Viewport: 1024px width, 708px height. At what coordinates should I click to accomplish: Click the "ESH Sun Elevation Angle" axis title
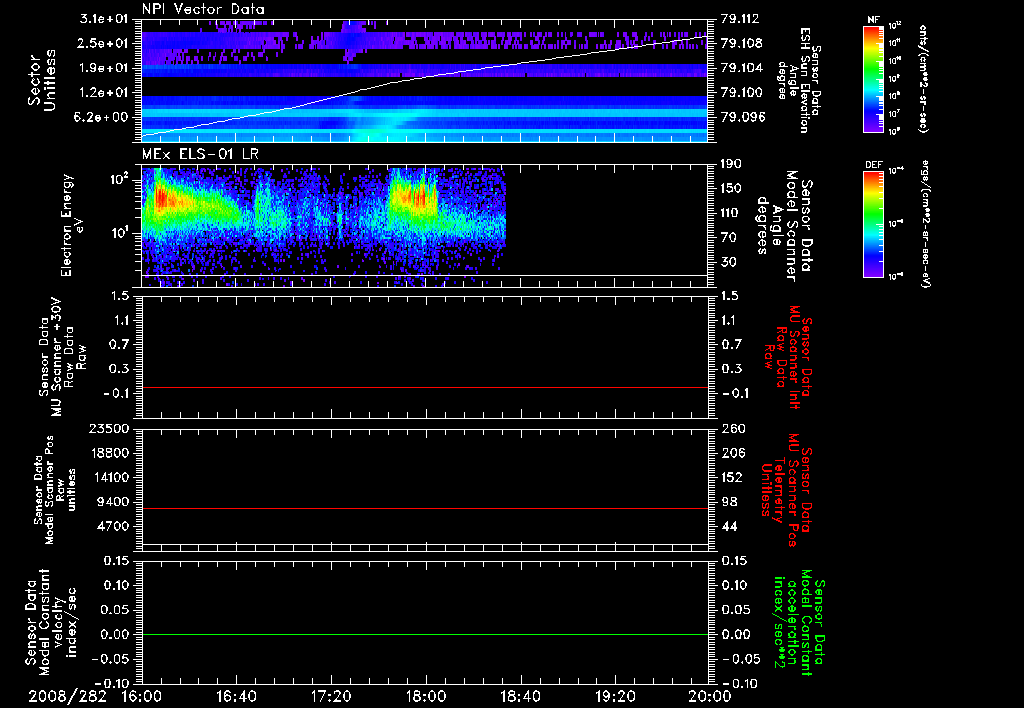click(x=798, y=80)
